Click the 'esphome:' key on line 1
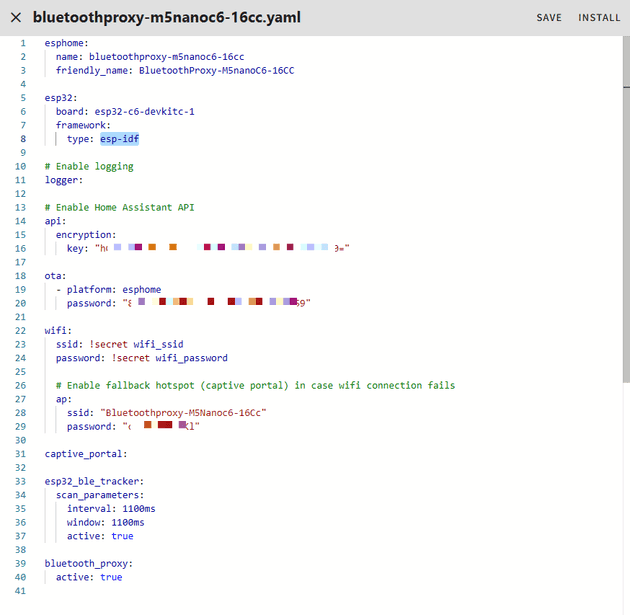630x615 pixels. pos(66,43)
